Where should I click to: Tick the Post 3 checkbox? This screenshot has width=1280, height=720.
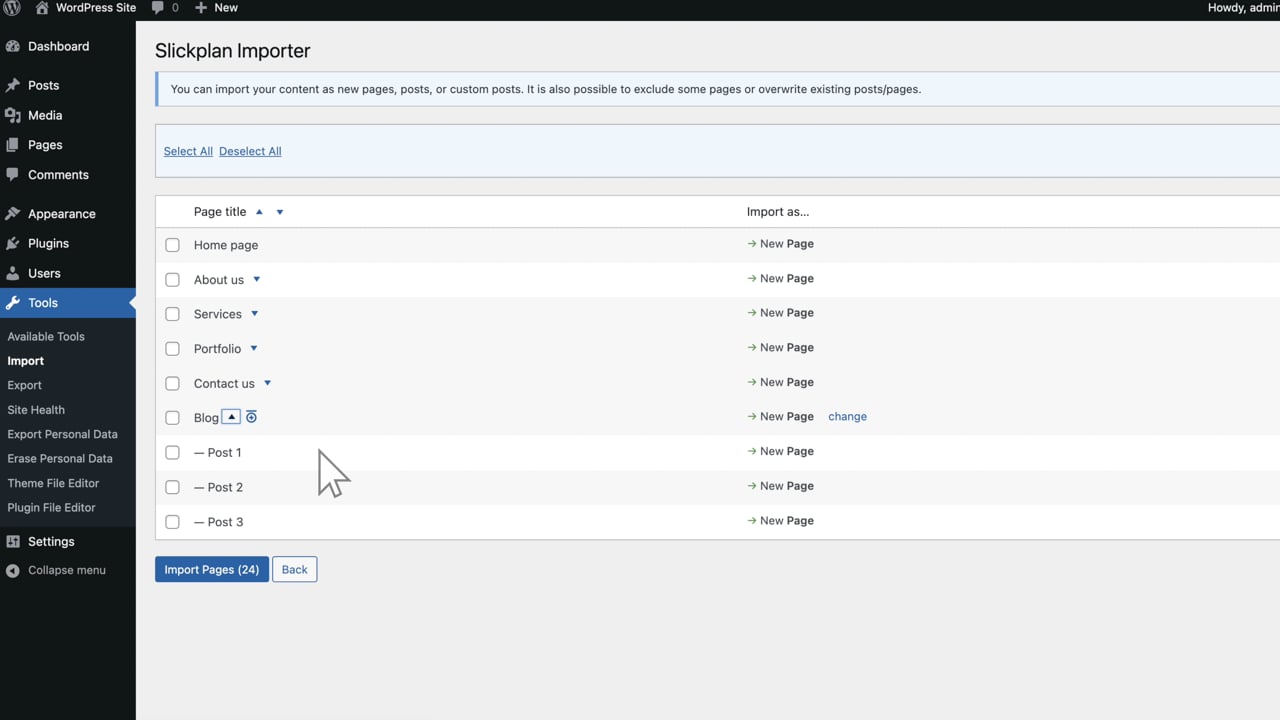(172, 522)
